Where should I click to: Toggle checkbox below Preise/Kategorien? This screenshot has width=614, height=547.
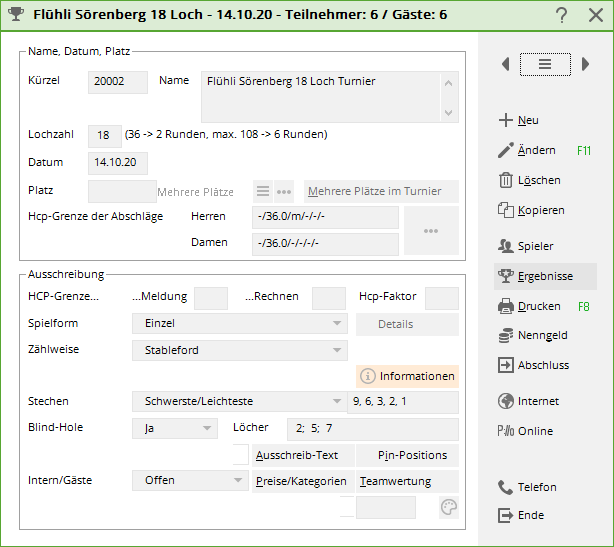click(x=347, y=507)
